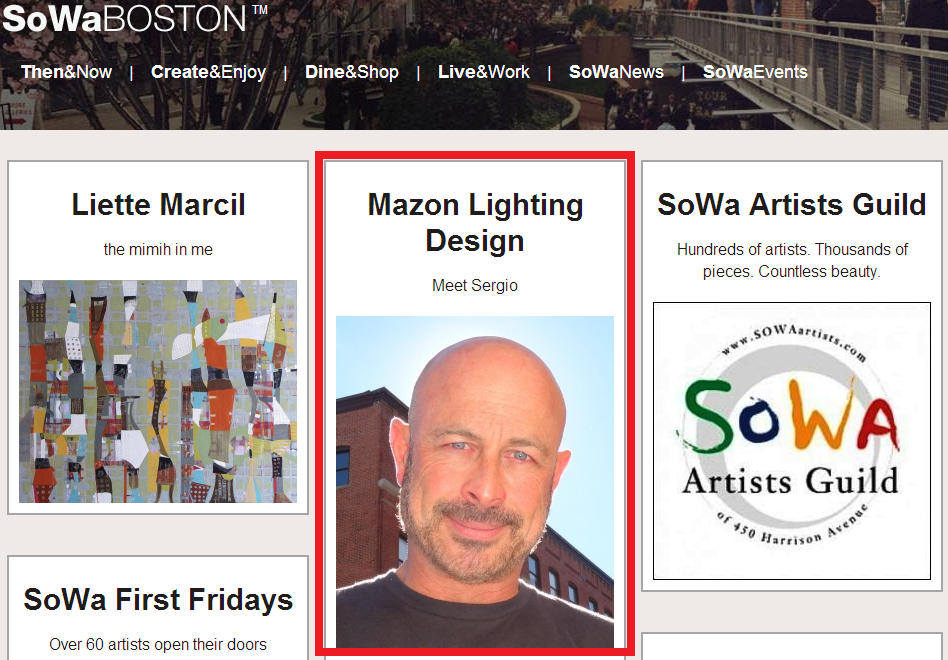The image size is (948, 660).
Task: Open the Liette Marcil abstract artwork thumbnail
Action: point(158,391)
